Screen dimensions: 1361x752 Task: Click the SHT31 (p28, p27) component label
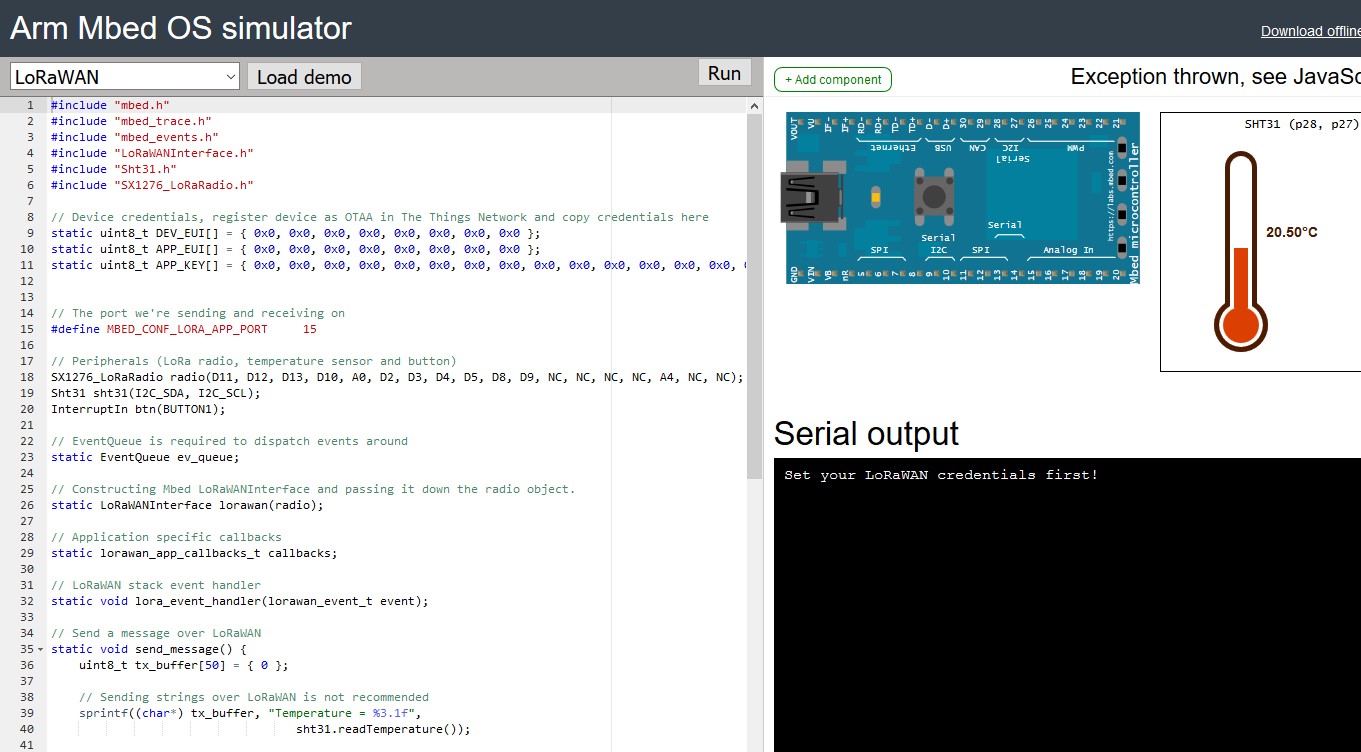[x=1302, y=125]
